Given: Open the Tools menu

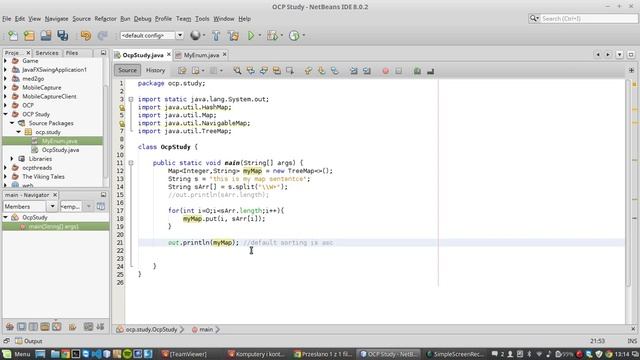Looking at the screenshot, I should point(202,19).
